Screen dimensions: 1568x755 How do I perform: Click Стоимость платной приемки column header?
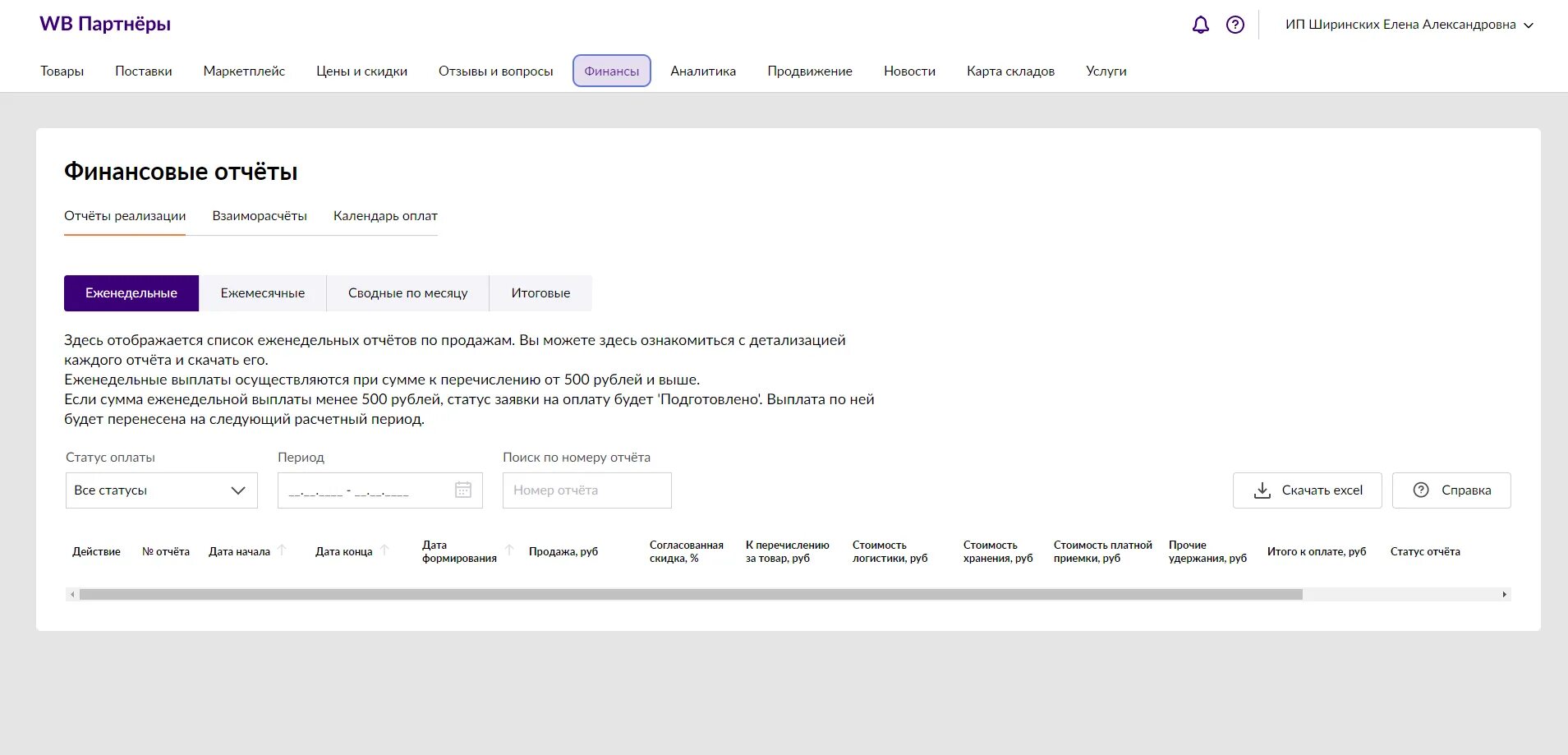pyautogui.click(x=1103, y=551)
